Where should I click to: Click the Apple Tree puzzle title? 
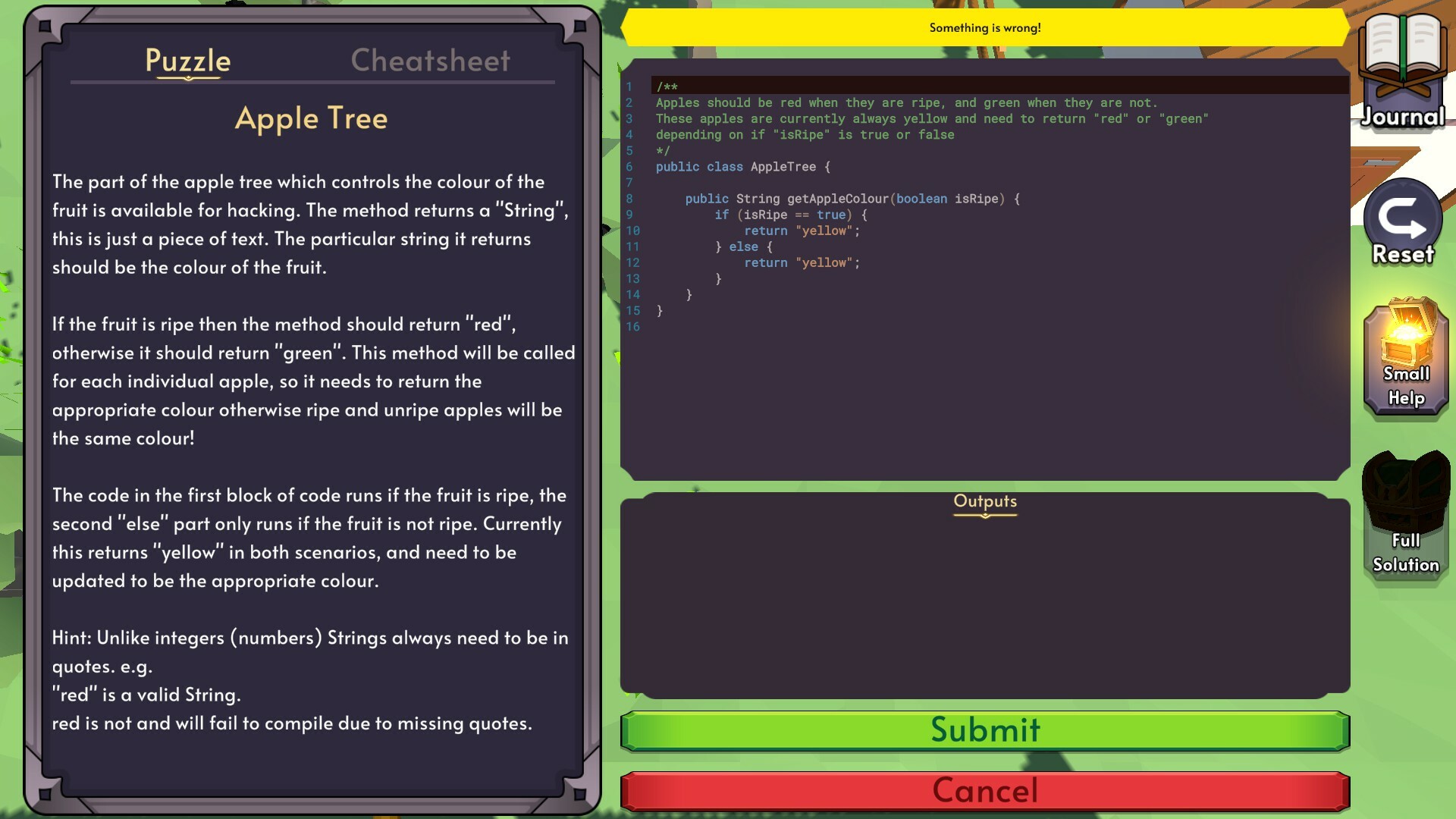pyautogui.click(x=312, y=118)
